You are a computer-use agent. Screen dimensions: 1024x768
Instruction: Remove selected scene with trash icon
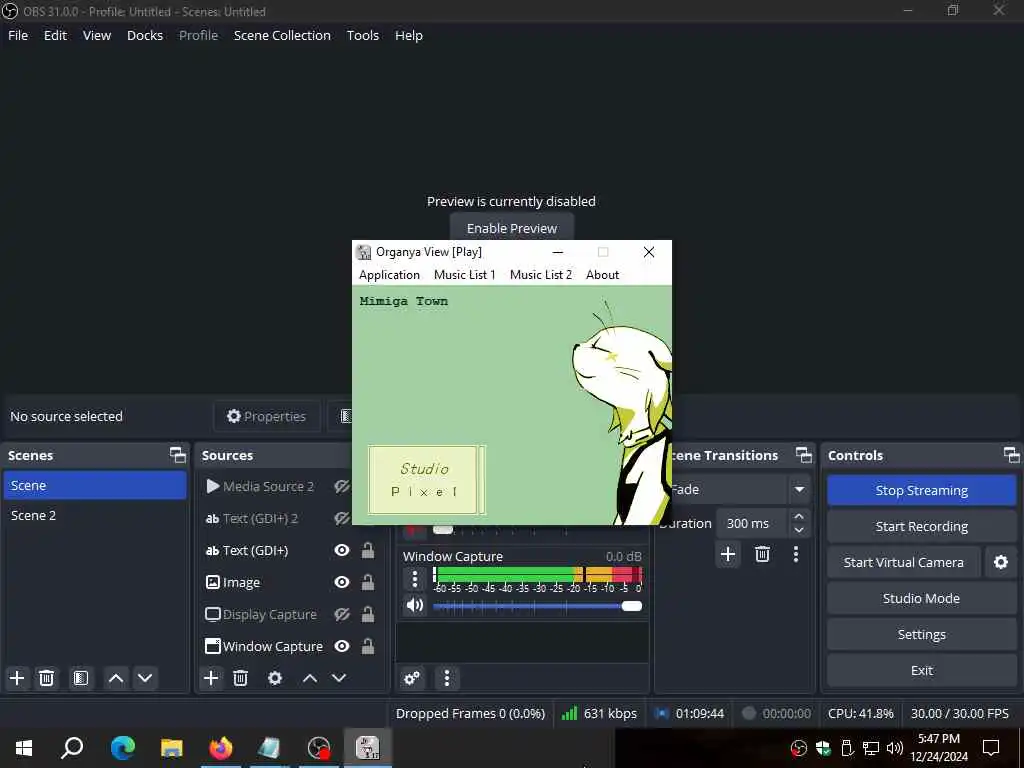click(46, 678)
